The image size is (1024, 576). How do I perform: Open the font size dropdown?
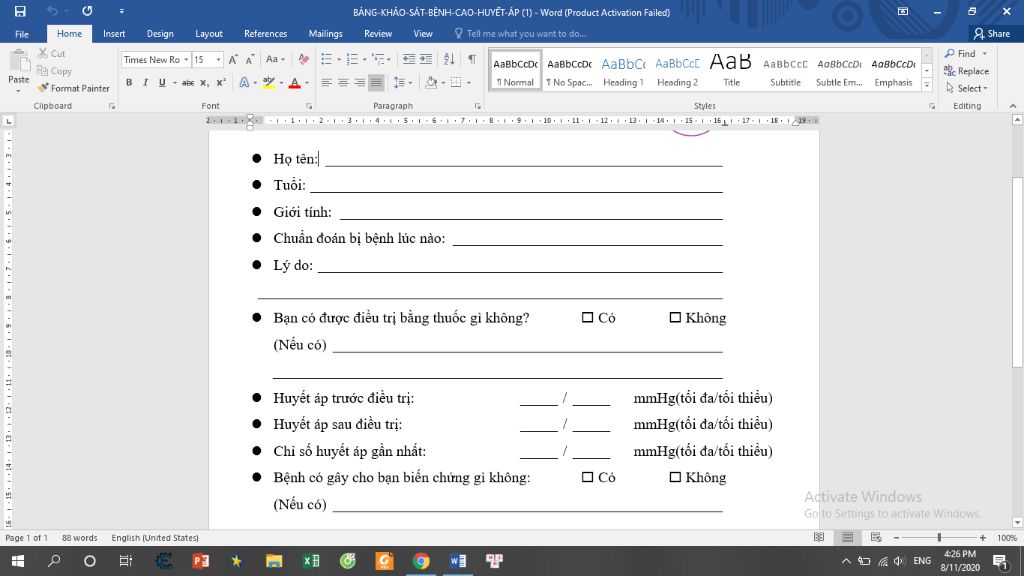[218, 59]
